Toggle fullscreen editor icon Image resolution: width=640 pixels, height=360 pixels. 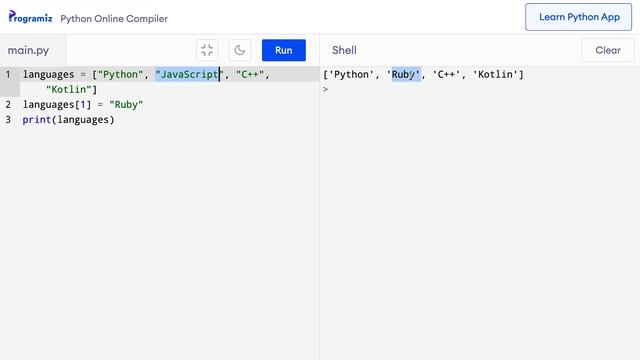coord(207,50)
